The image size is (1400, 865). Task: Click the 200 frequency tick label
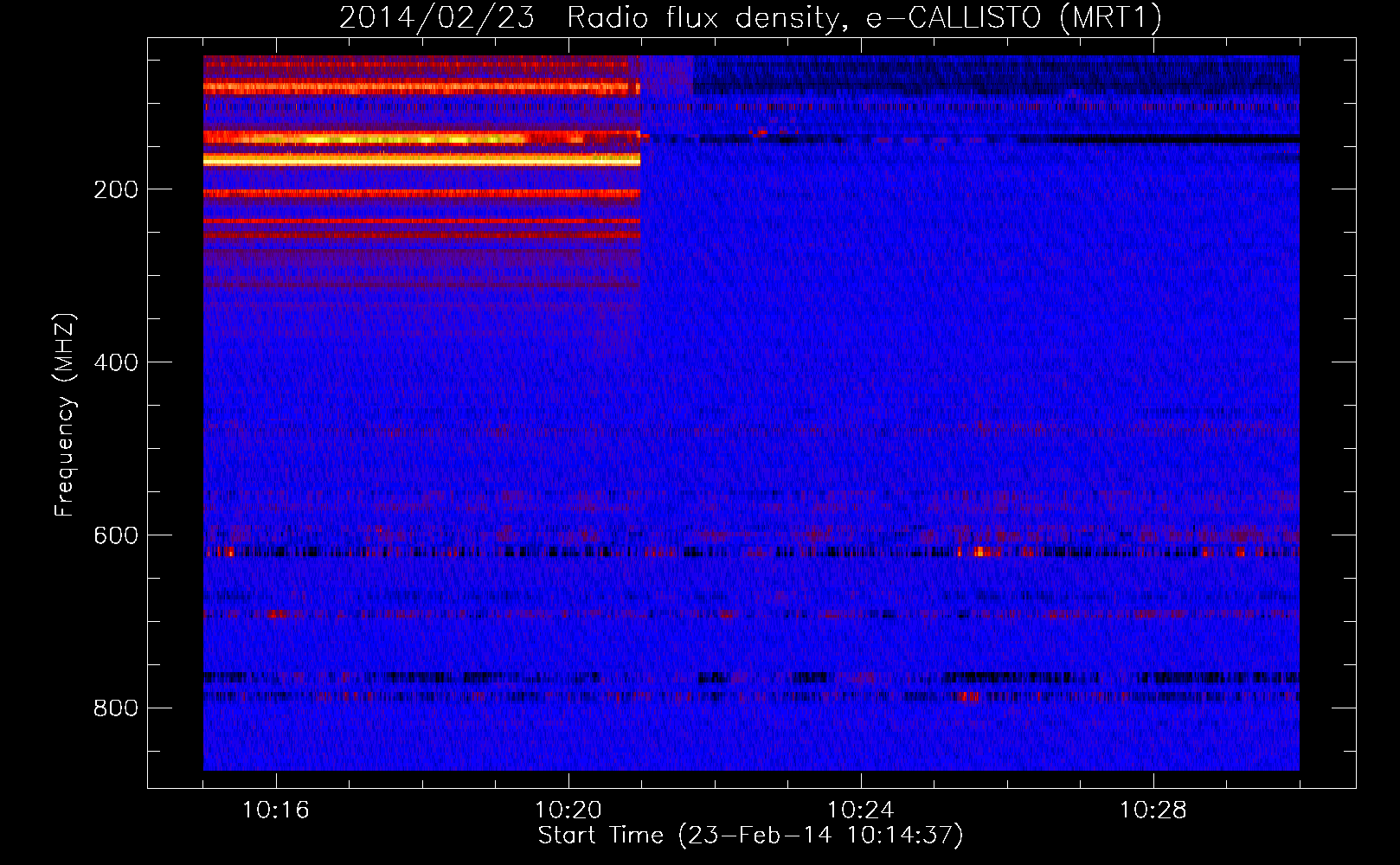pyautogui.click(x=116, y=189)
